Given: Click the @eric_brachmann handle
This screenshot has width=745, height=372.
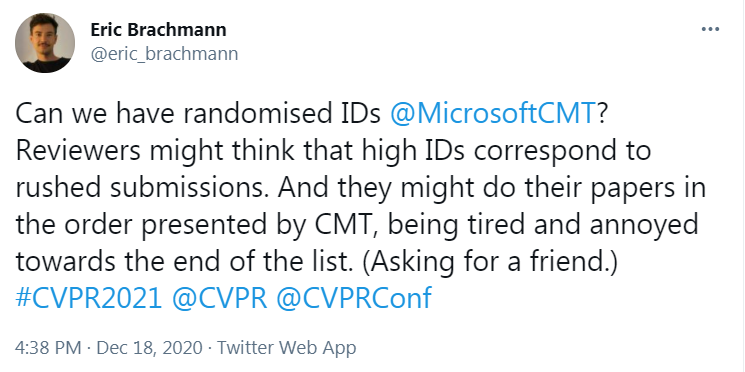Looking at the screenshot, I should (x=164, y=54).
